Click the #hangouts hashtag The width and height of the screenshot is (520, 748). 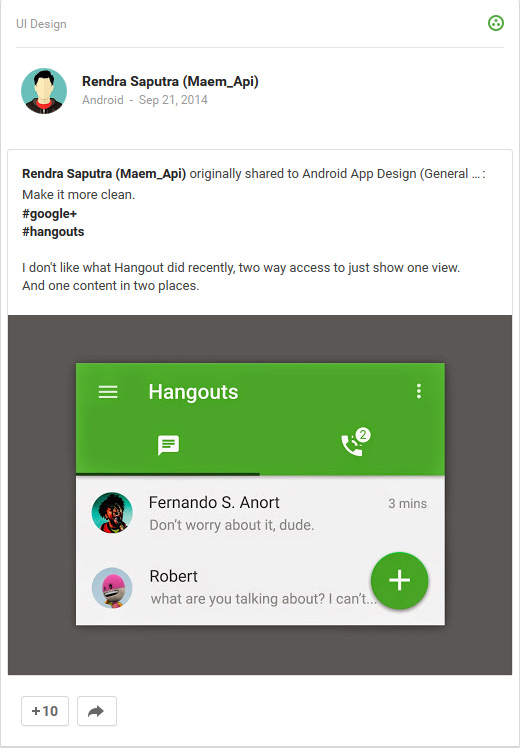pyautogui.click(x=53, y=232)
